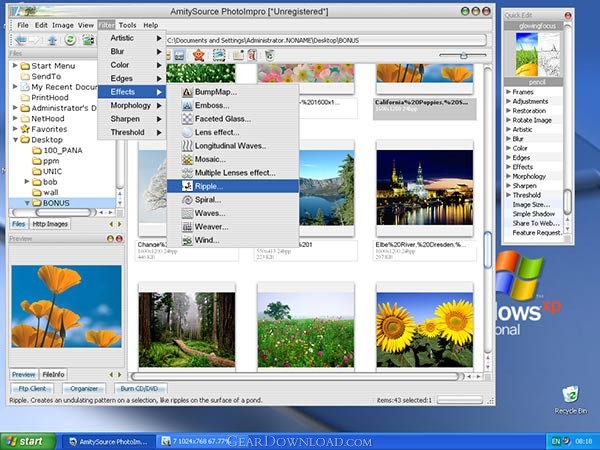Open the Recycle Bin desktop icon
The width and height of the screenshot is (600, 450).
(x=570, y=400)
